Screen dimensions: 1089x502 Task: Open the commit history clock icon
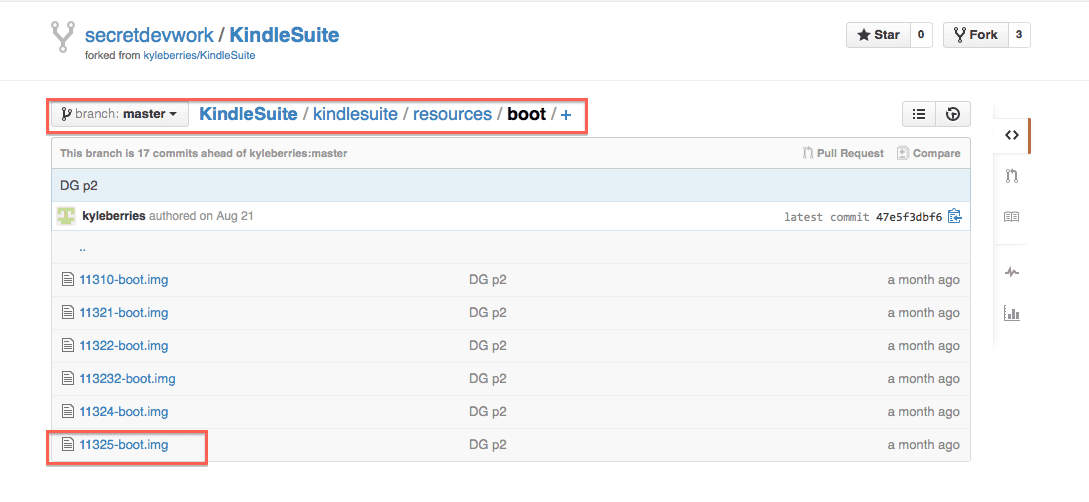click(x=953, y=115)
